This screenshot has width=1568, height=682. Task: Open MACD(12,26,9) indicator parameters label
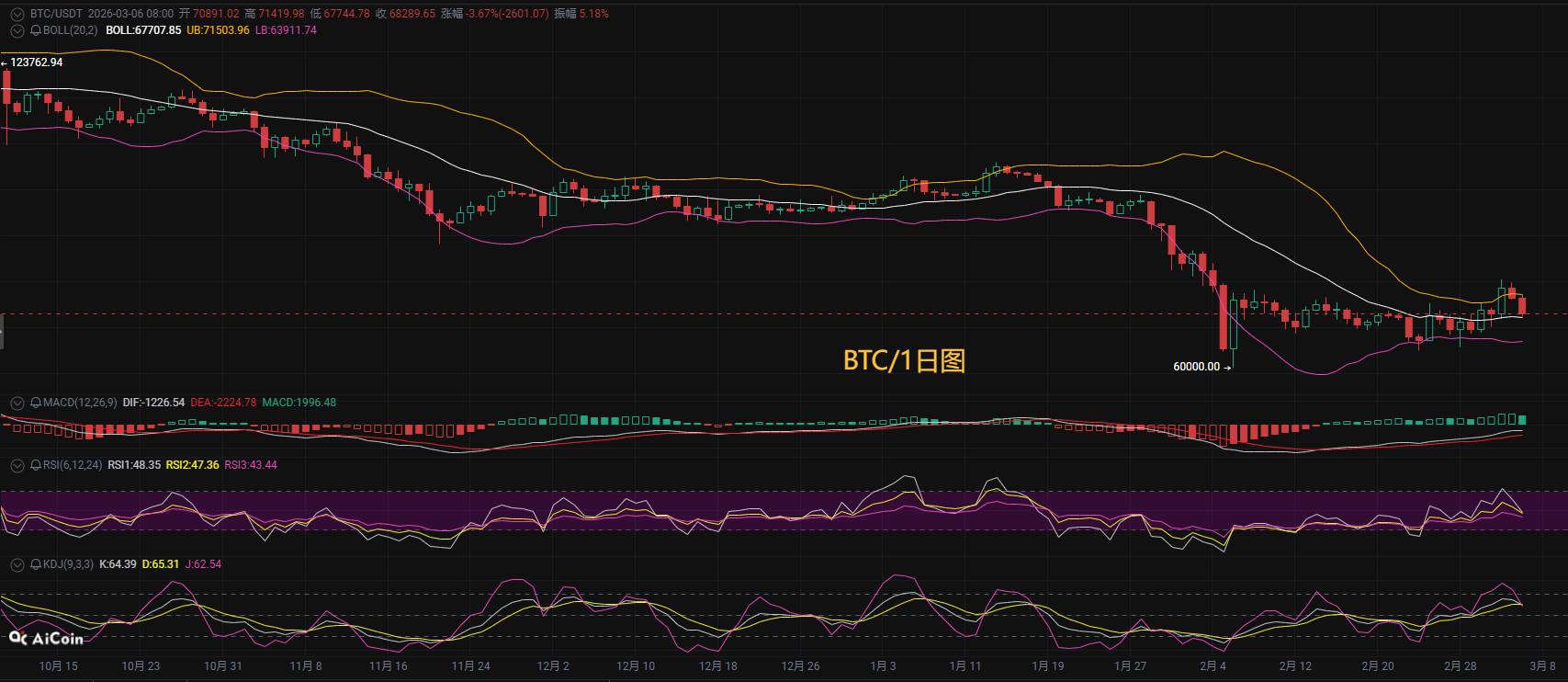[x=80, y=403]
